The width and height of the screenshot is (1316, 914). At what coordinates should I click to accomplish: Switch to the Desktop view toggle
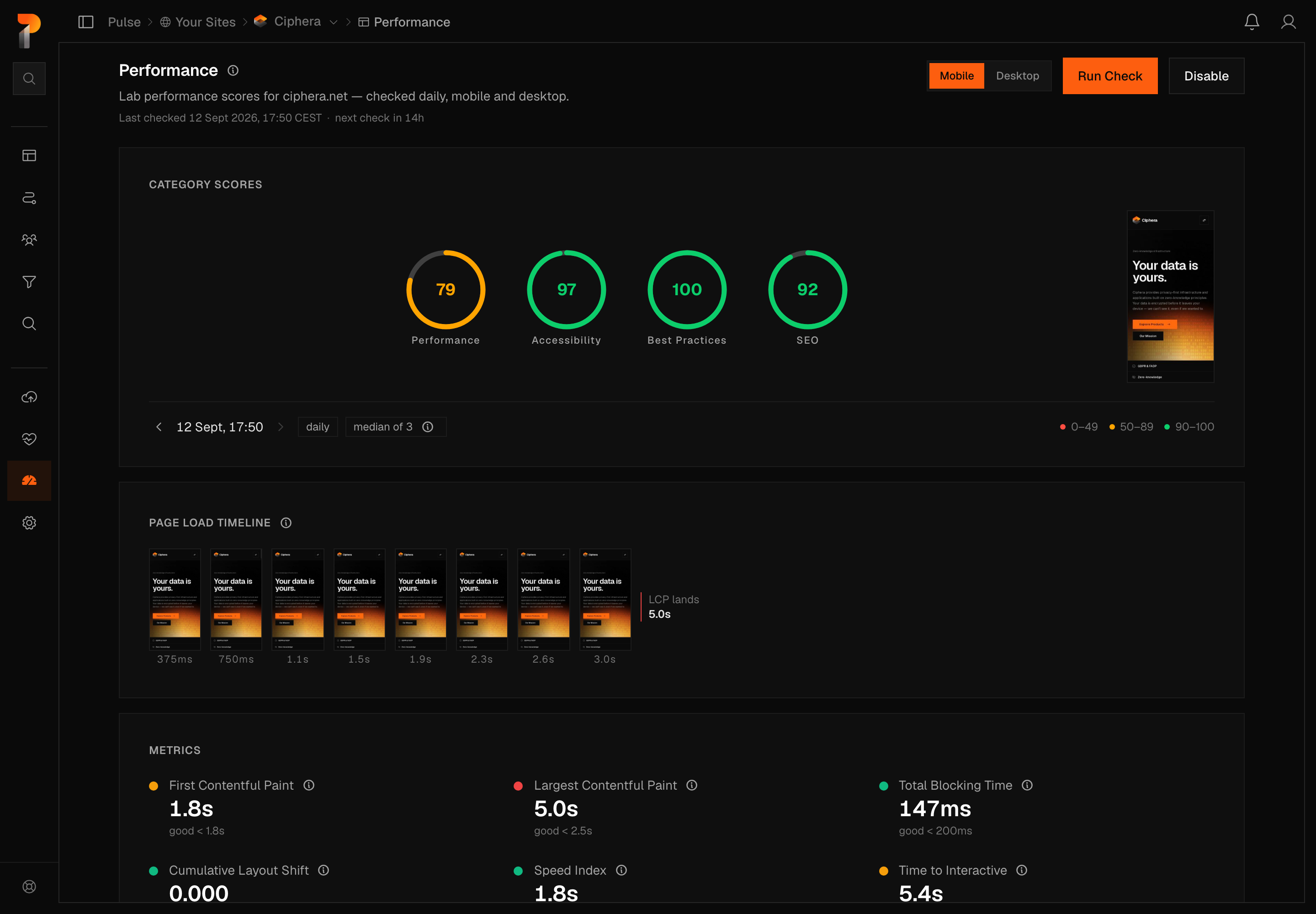tap(1017, 75)
